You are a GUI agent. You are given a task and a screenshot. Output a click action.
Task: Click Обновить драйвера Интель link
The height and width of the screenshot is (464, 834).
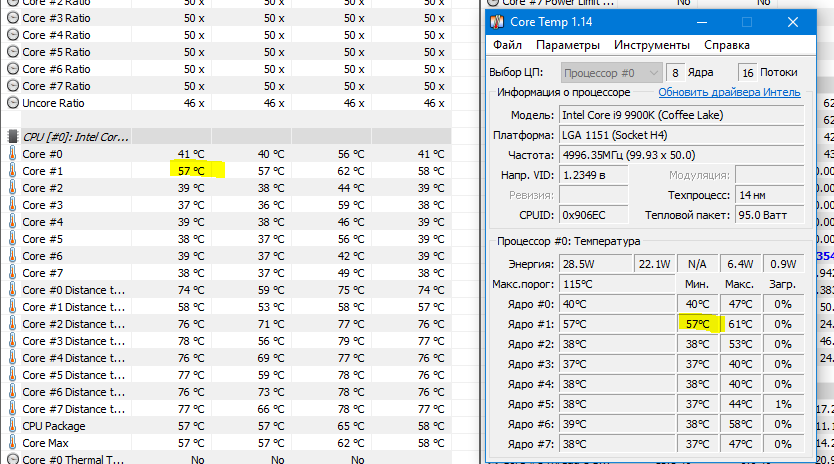(x=729, y=92)
